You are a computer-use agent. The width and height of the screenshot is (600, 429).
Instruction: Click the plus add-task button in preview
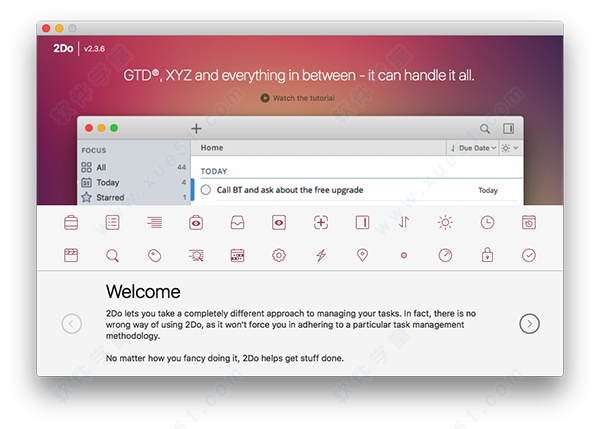click(x=196, y=128)
